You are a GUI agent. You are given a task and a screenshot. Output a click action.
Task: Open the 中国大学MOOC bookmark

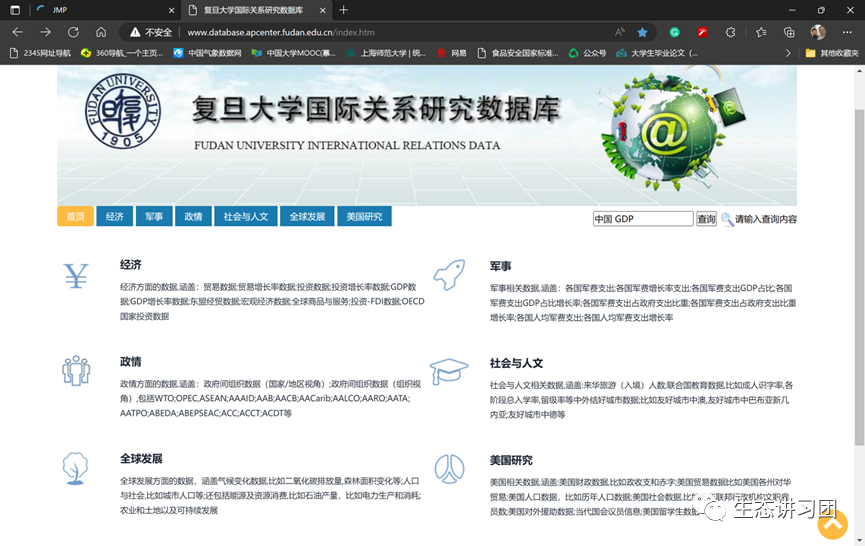(293, 53)
